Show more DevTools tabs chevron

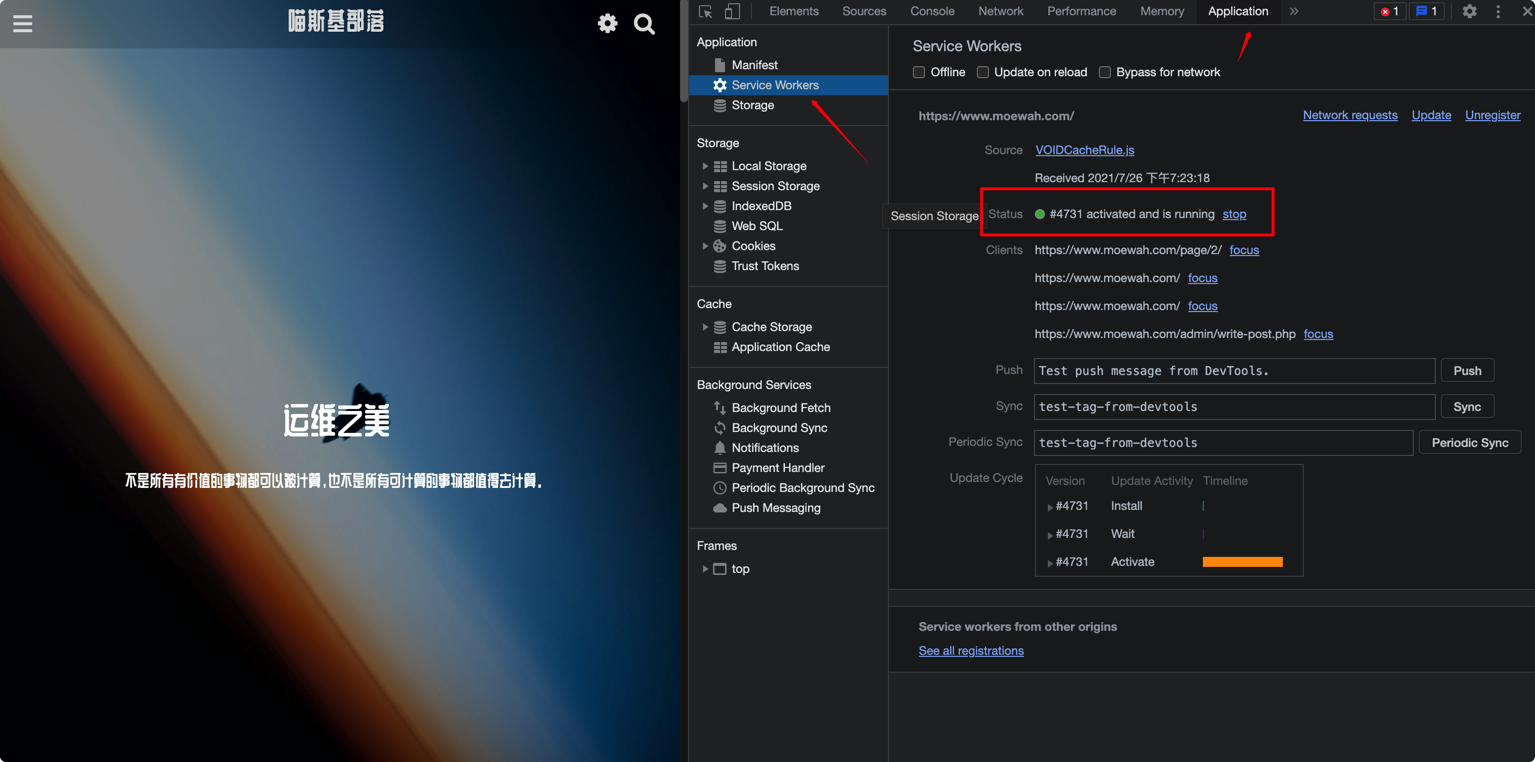click(1294, 12)
